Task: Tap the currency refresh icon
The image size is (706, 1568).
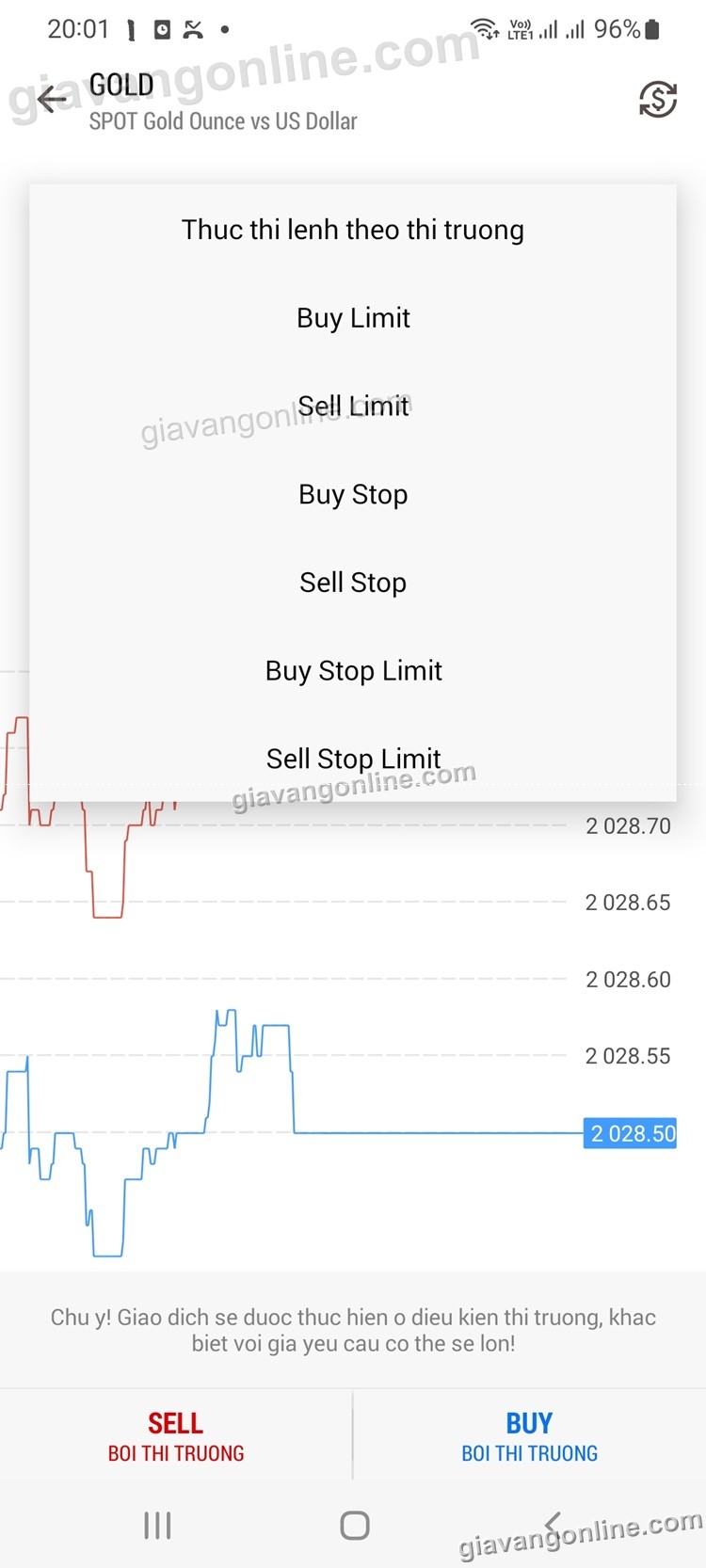Action: (657, 99)
